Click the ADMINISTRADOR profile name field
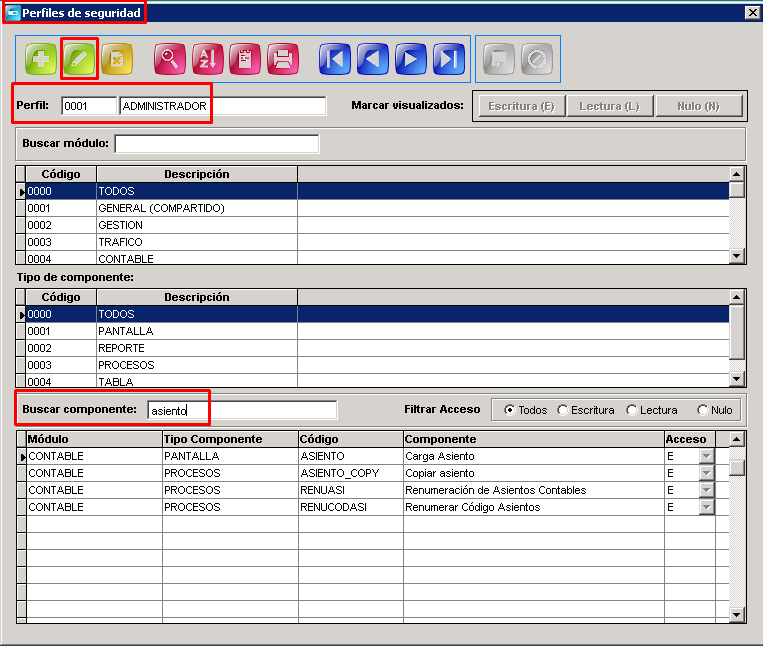 [x=223, y=106]
